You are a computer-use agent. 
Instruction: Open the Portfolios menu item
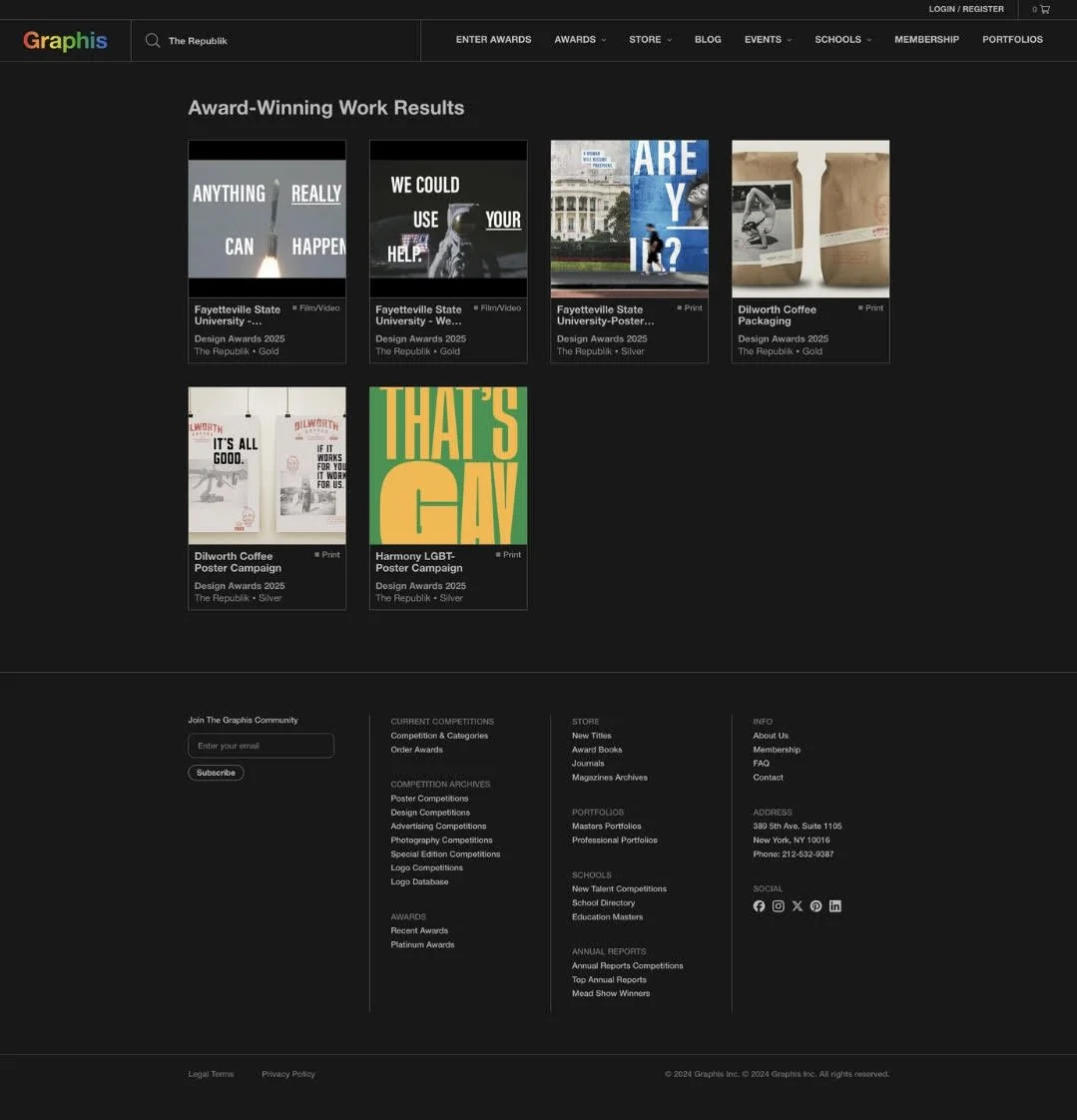1012,39
